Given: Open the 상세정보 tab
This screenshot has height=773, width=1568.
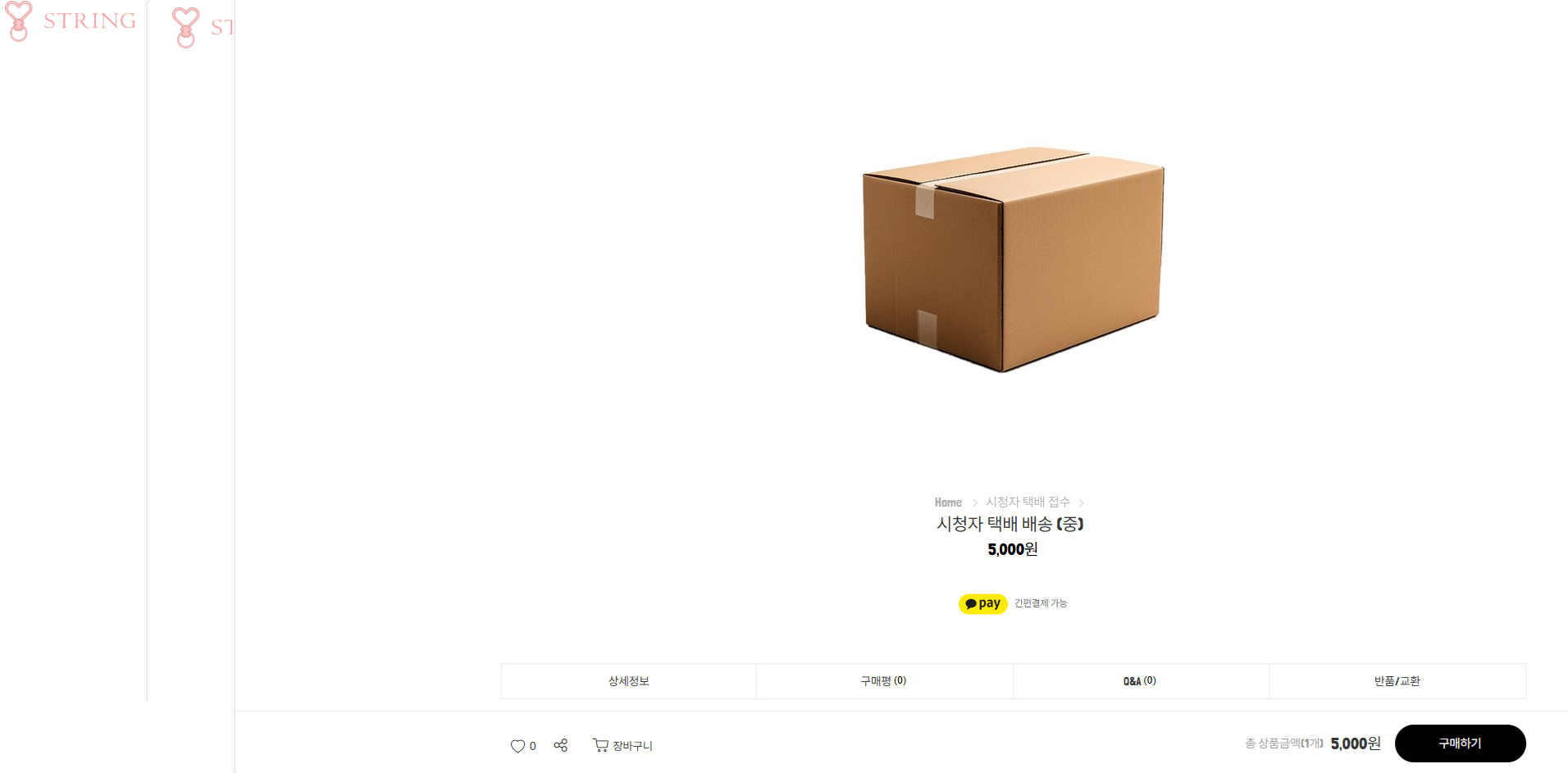Looking at the screenshot, I should click(629, 681).
